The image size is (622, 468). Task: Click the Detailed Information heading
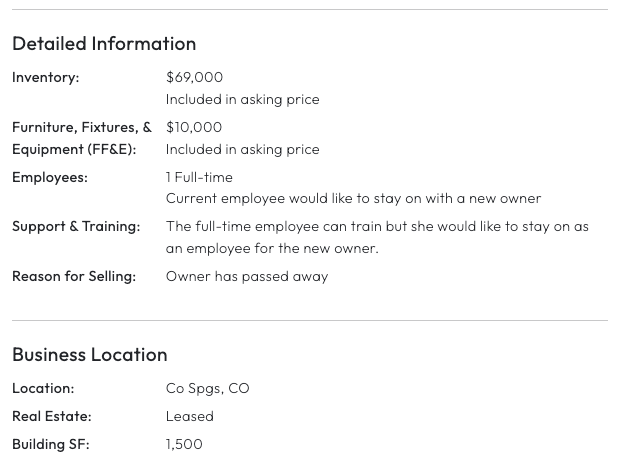pos(104,44)
